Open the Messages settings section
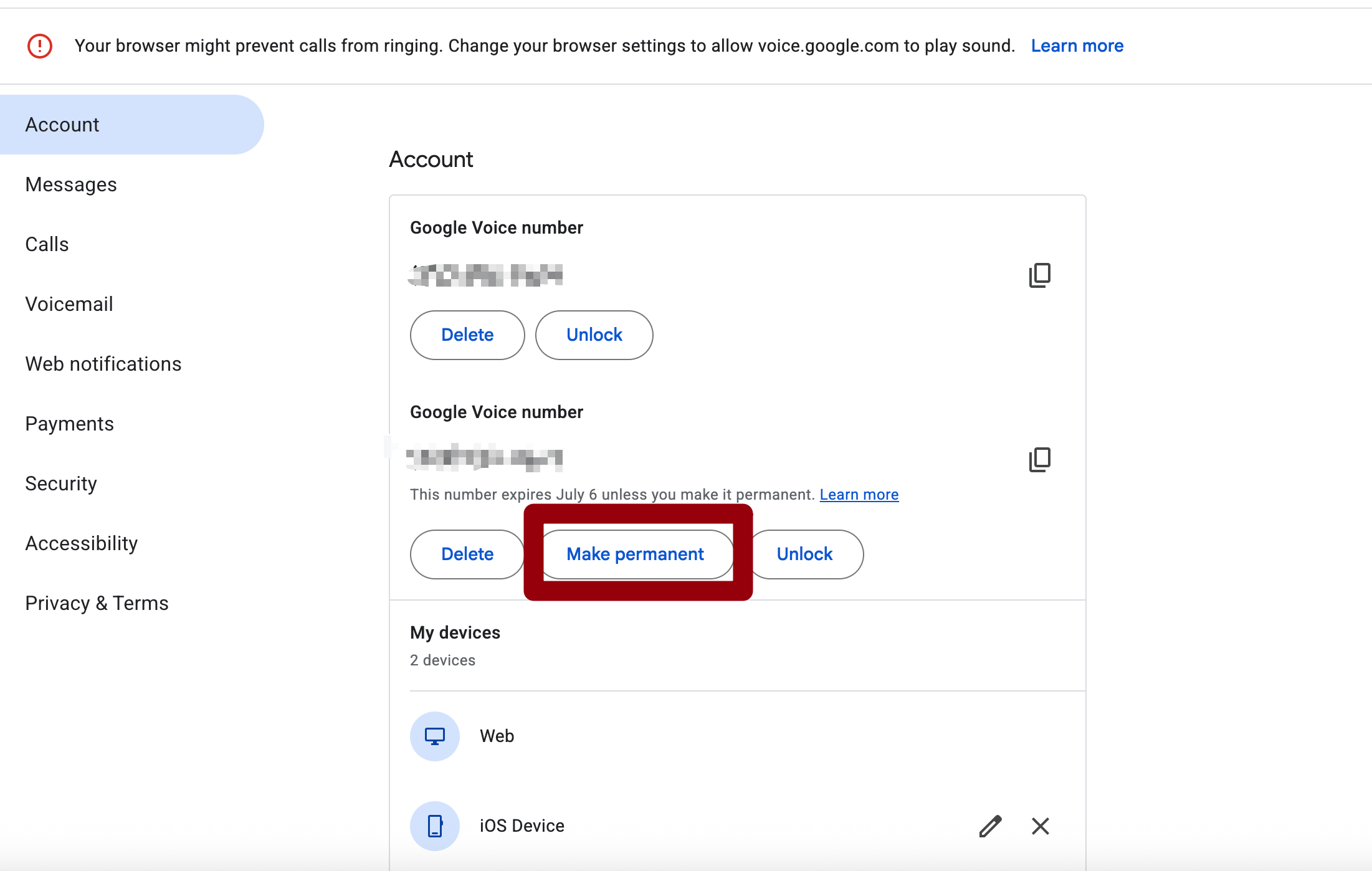 click(71, 185)
